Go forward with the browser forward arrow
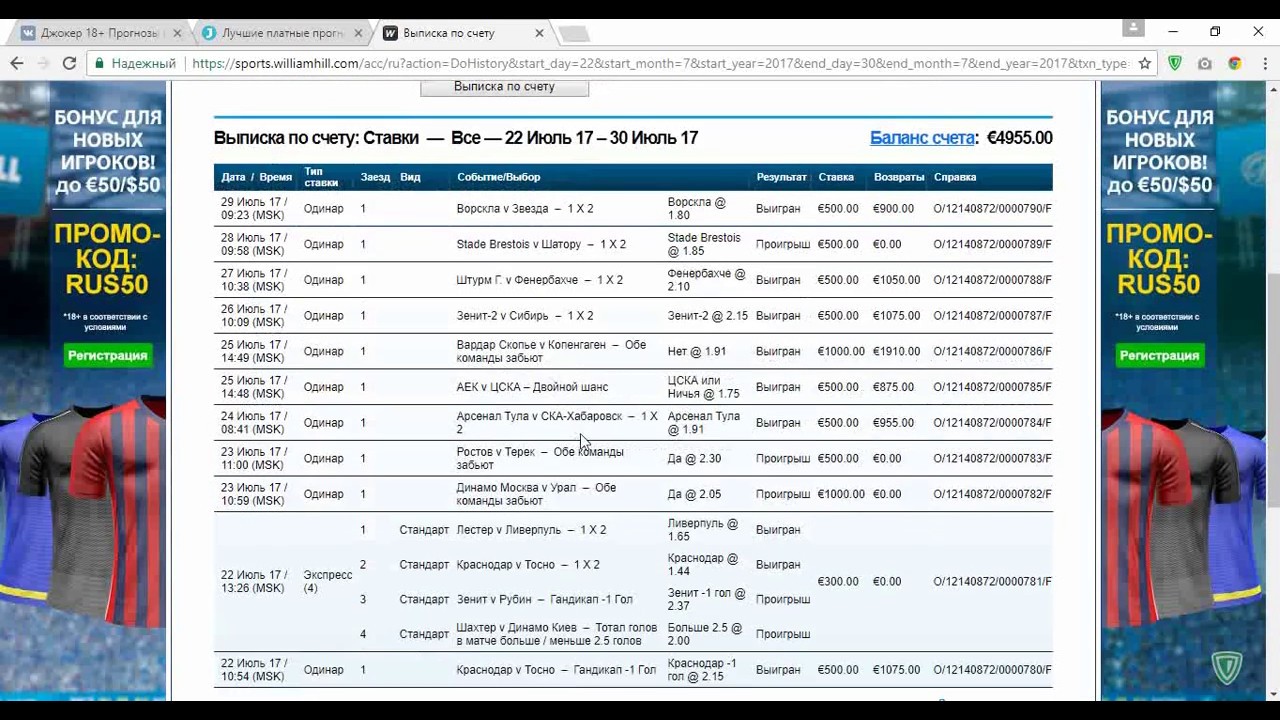The width and height of the screenshot is (1280, 720). click(x=42, y=63)
